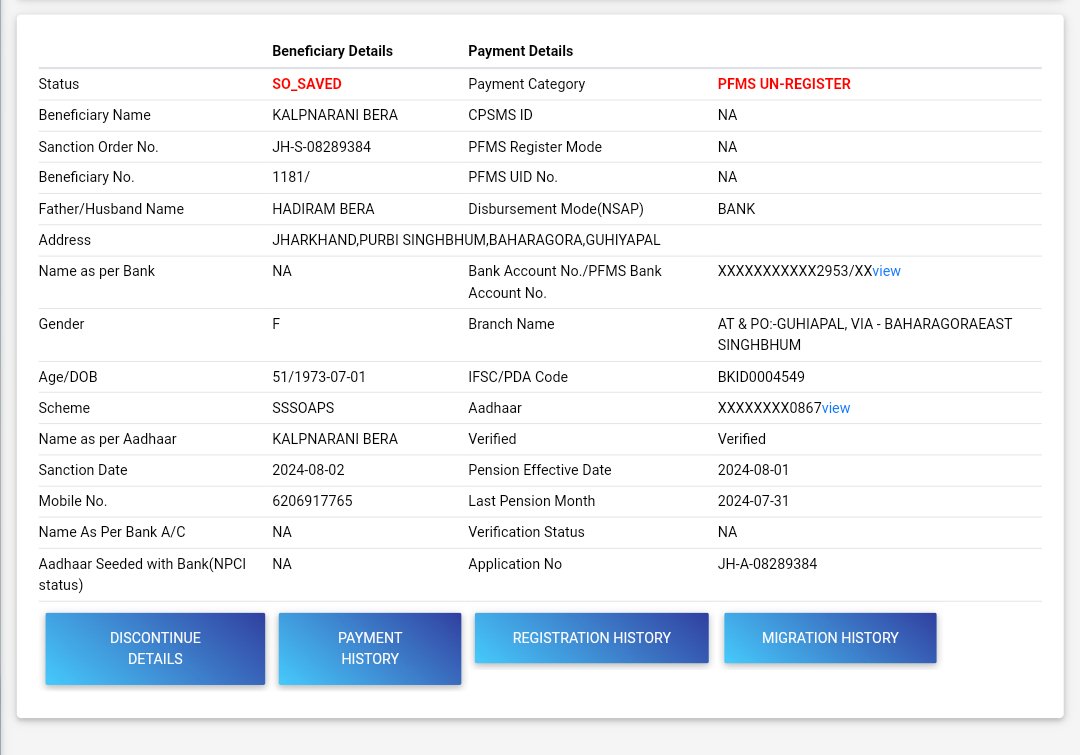The image size is (1080, 755).
Task: Click the IFSC/PDA Code label
Action: click(x=518, y=377)
